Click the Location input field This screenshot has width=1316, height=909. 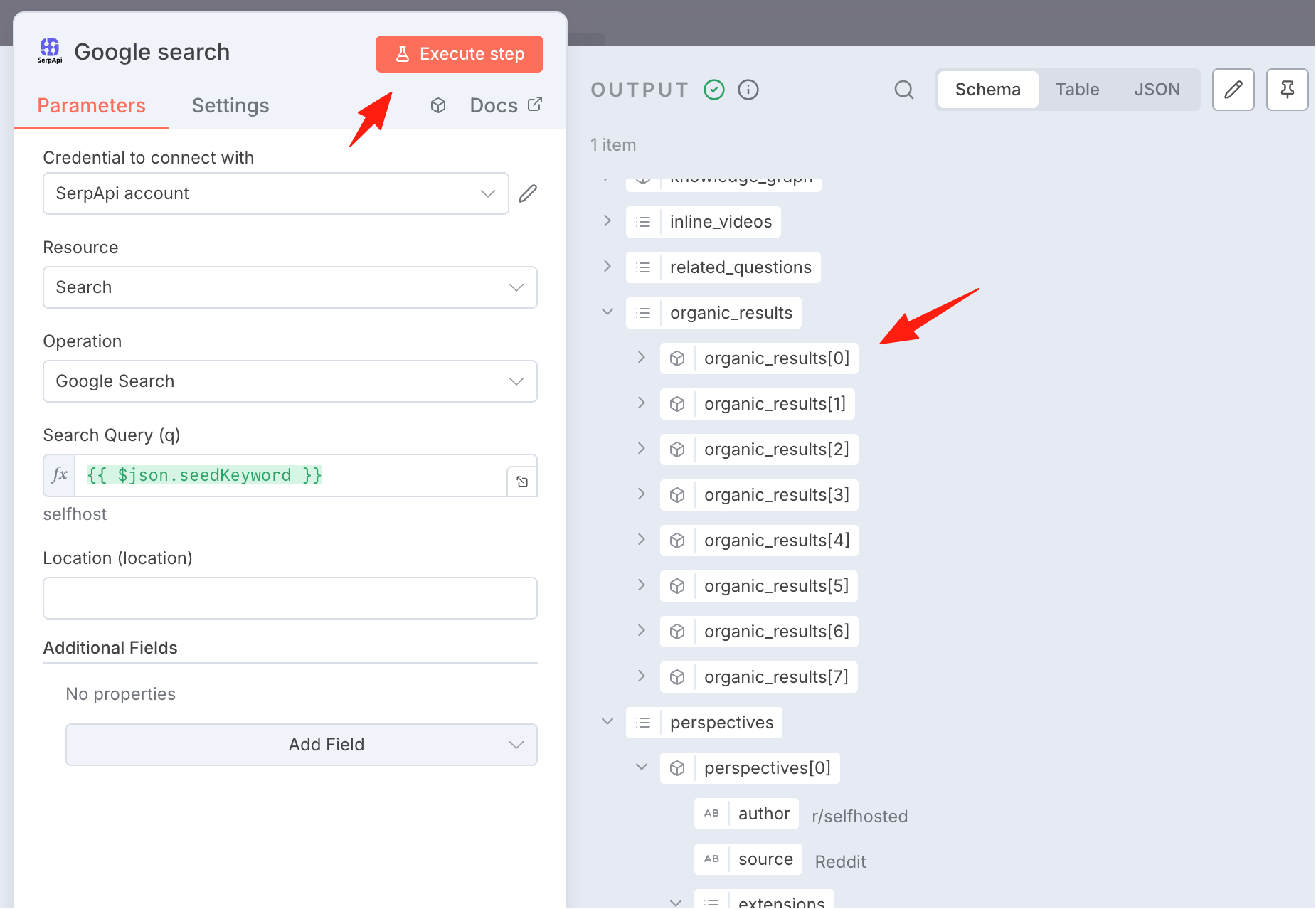(x=290, y=598)
